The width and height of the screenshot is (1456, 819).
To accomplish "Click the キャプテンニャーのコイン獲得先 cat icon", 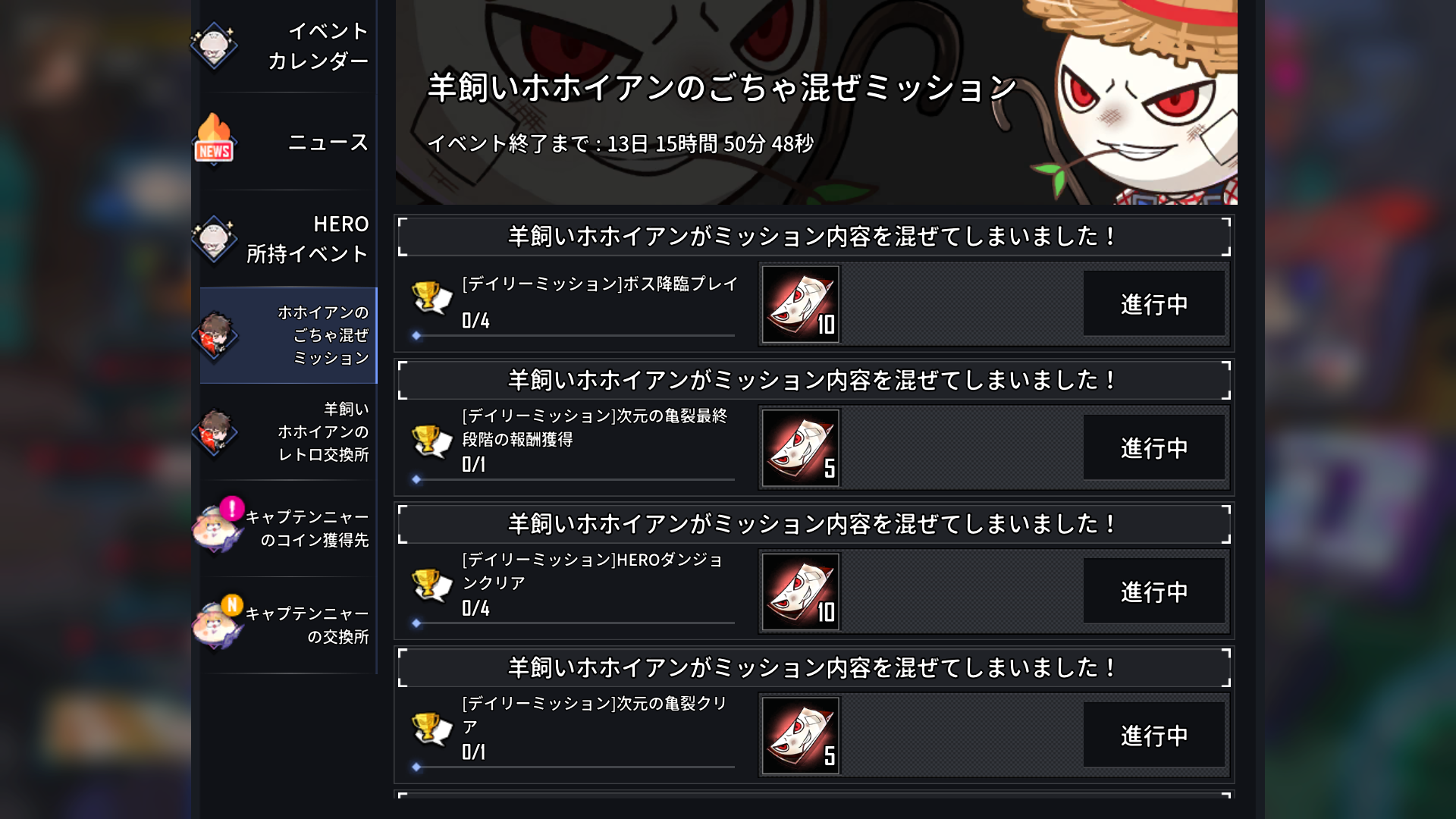I will point(216,528).
